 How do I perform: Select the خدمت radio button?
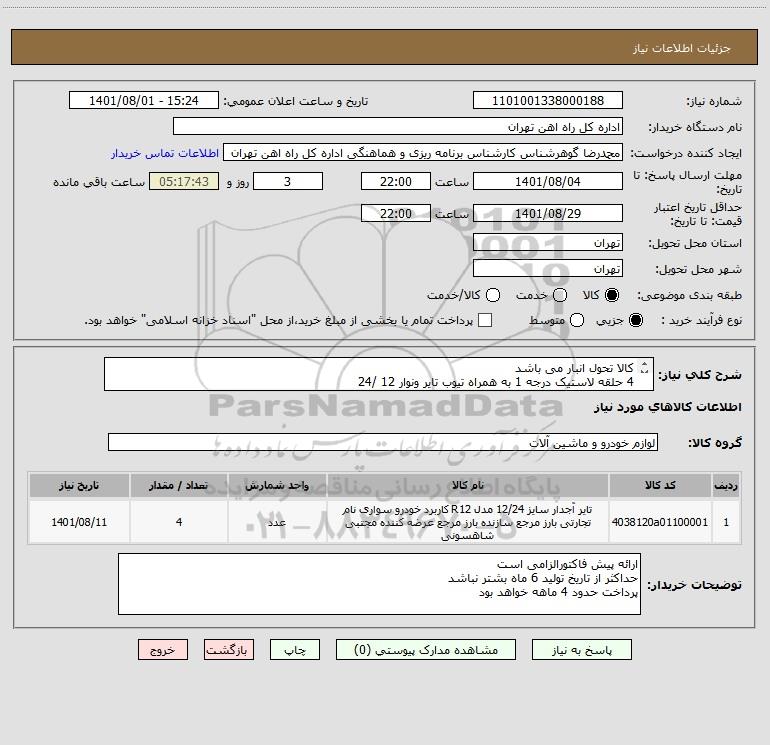[560, 295]
